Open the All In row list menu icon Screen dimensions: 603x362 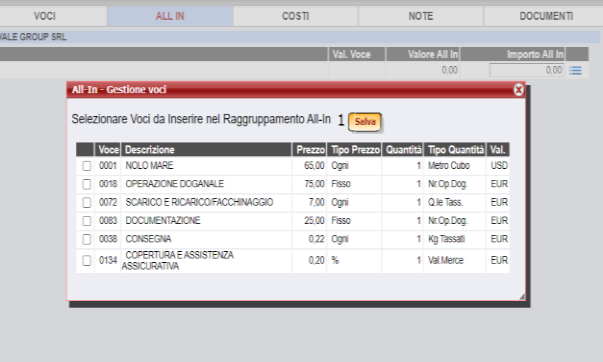coord(575,70)
